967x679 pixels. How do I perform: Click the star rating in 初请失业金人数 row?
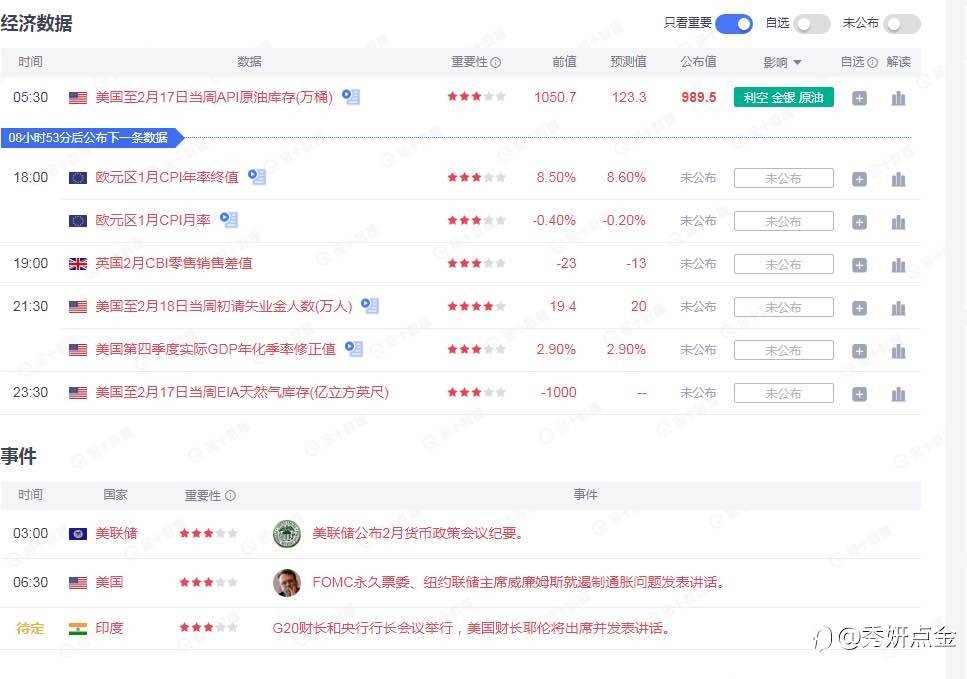click(x=477, y=306)
